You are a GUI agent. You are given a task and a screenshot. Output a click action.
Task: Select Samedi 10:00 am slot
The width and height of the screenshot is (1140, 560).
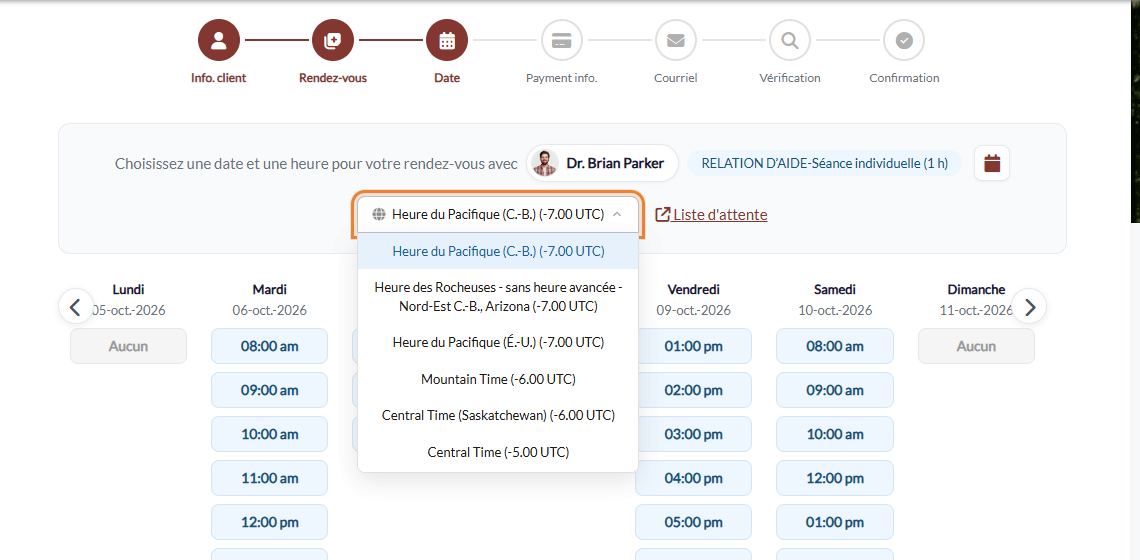(x=835, y=434)
